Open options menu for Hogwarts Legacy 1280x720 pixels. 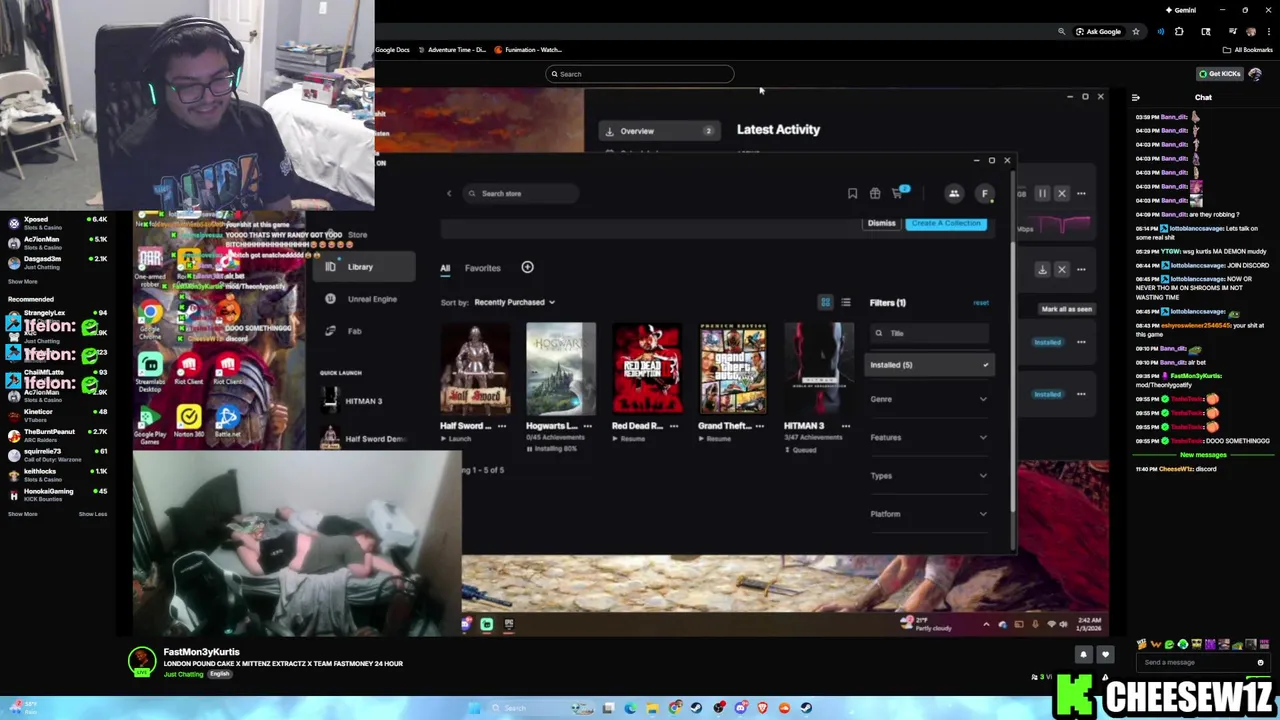pyautogui.click(x=588, y=426)
